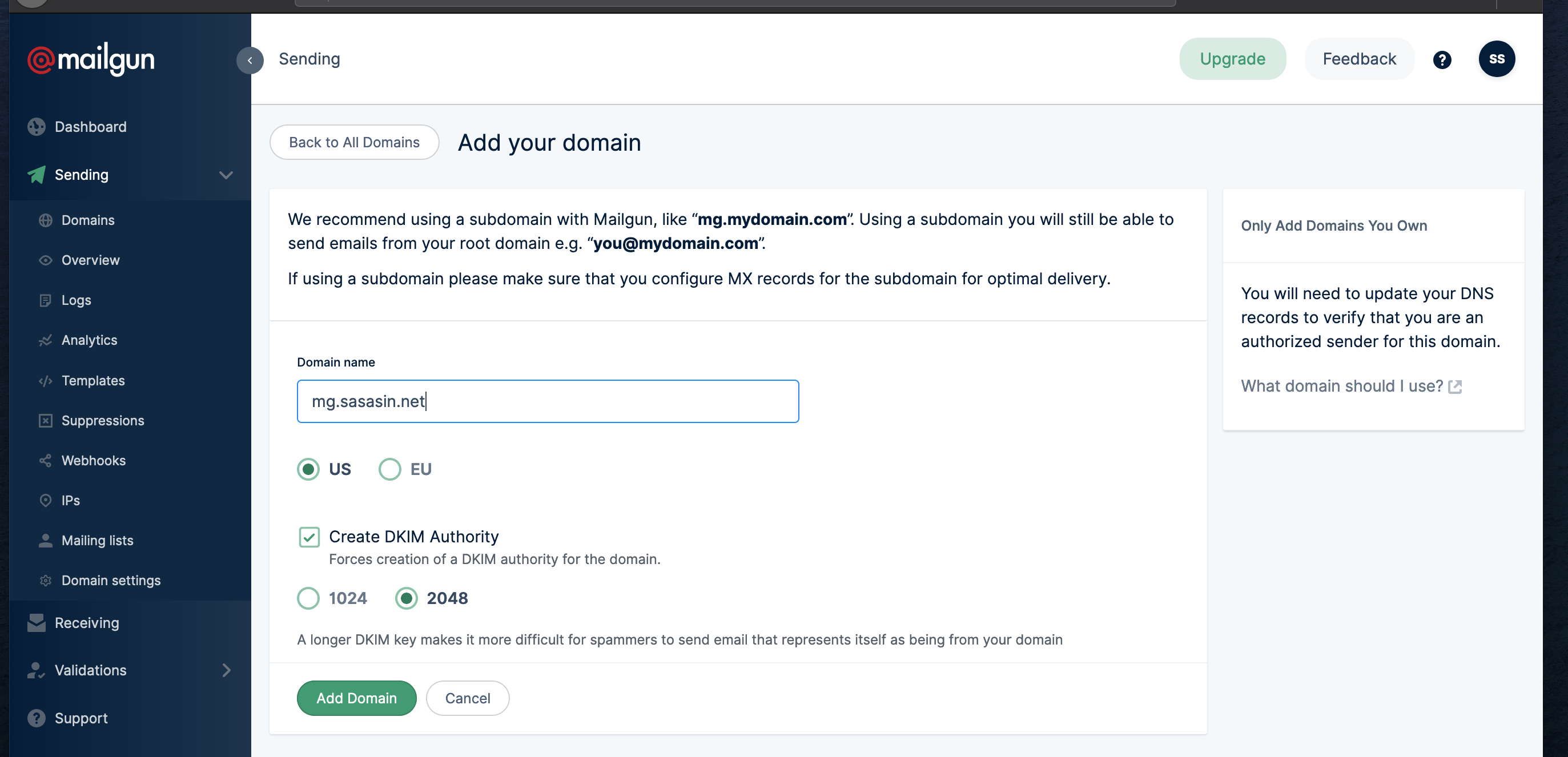The image size is (1568, 757).
Task: Open the Receiving section
Action: click(x=86, y=622)
